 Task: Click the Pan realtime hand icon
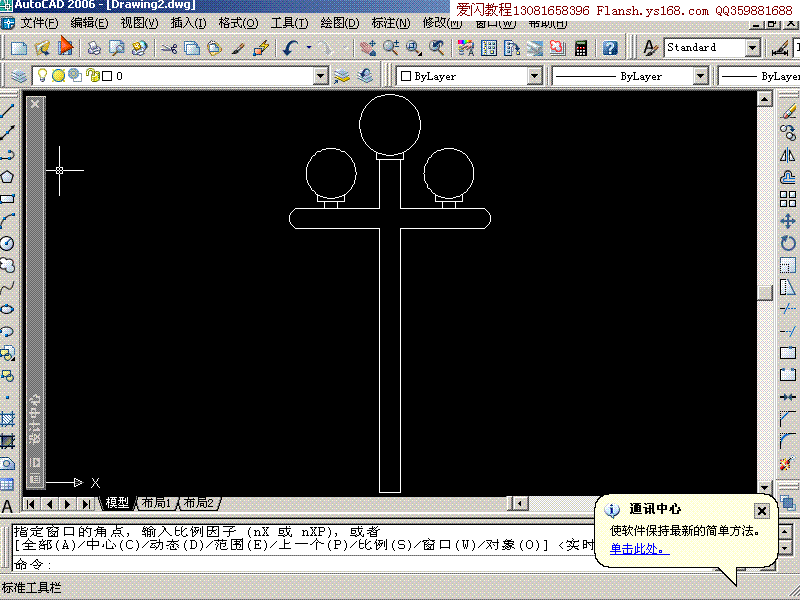click(x=368, y=48)
